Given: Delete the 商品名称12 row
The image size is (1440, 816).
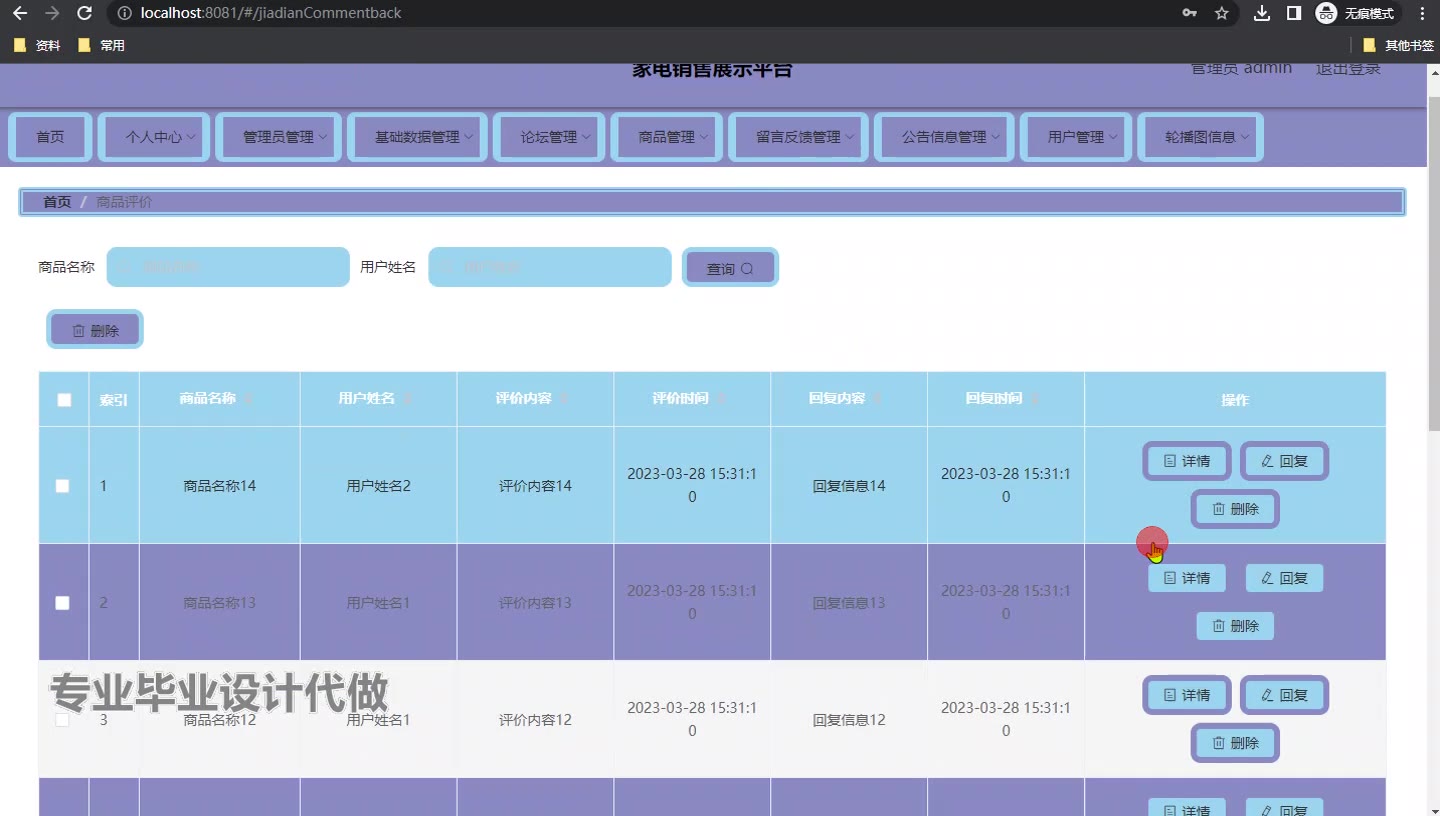Looking at the screenshot, I should pos(1236,743).
